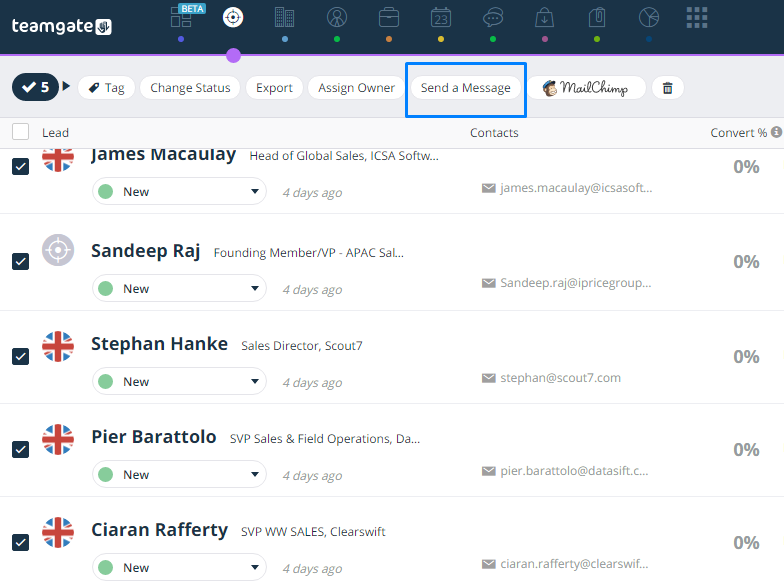The width and height of the screenshot is (784, 587).
Task: Click the Change Status button
Action: click(x=190, y=88)
